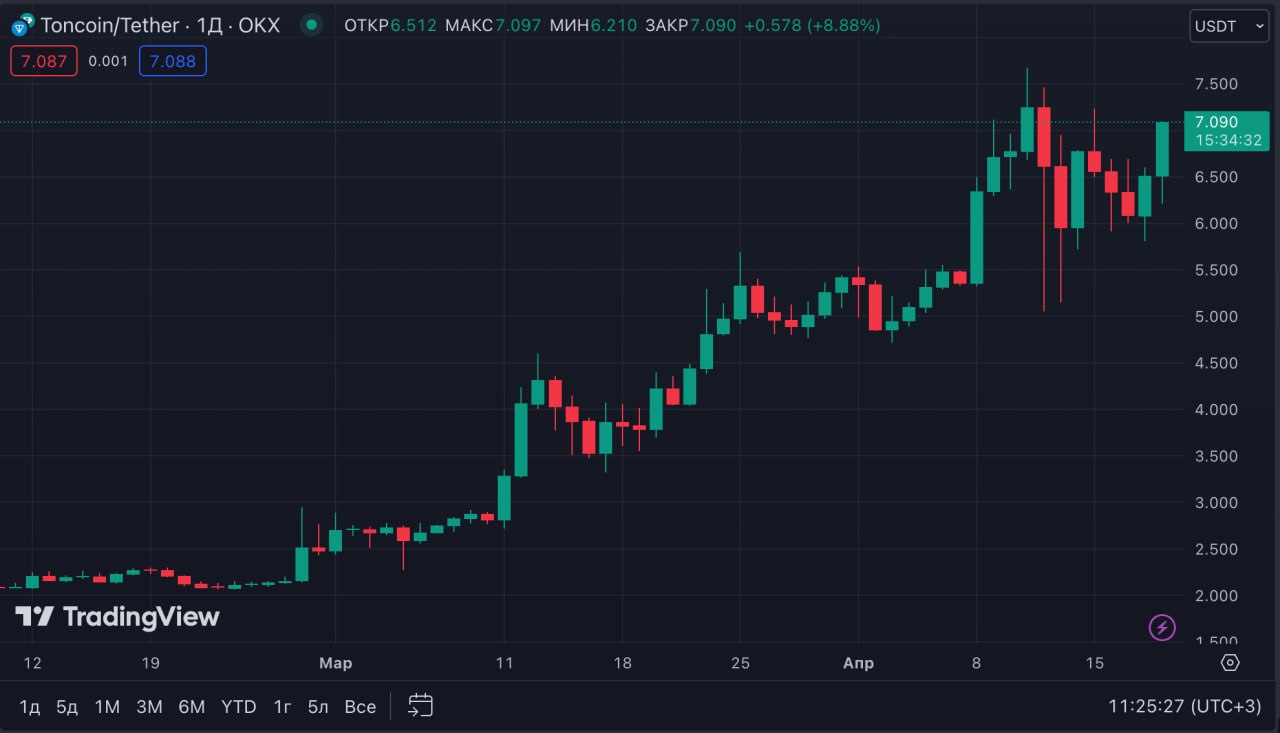Click the green market status dot
Screen dimensions: 1280x733
313,25
